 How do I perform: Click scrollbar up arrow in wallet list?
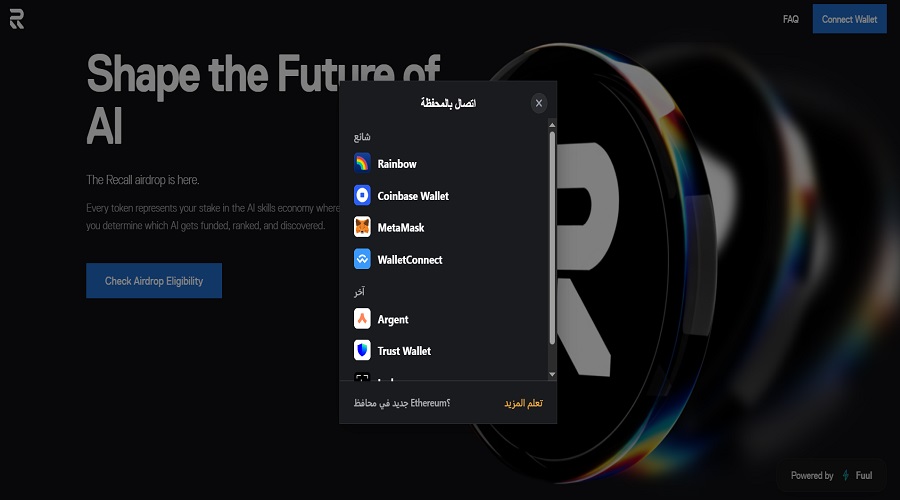(x=552, y=125)
